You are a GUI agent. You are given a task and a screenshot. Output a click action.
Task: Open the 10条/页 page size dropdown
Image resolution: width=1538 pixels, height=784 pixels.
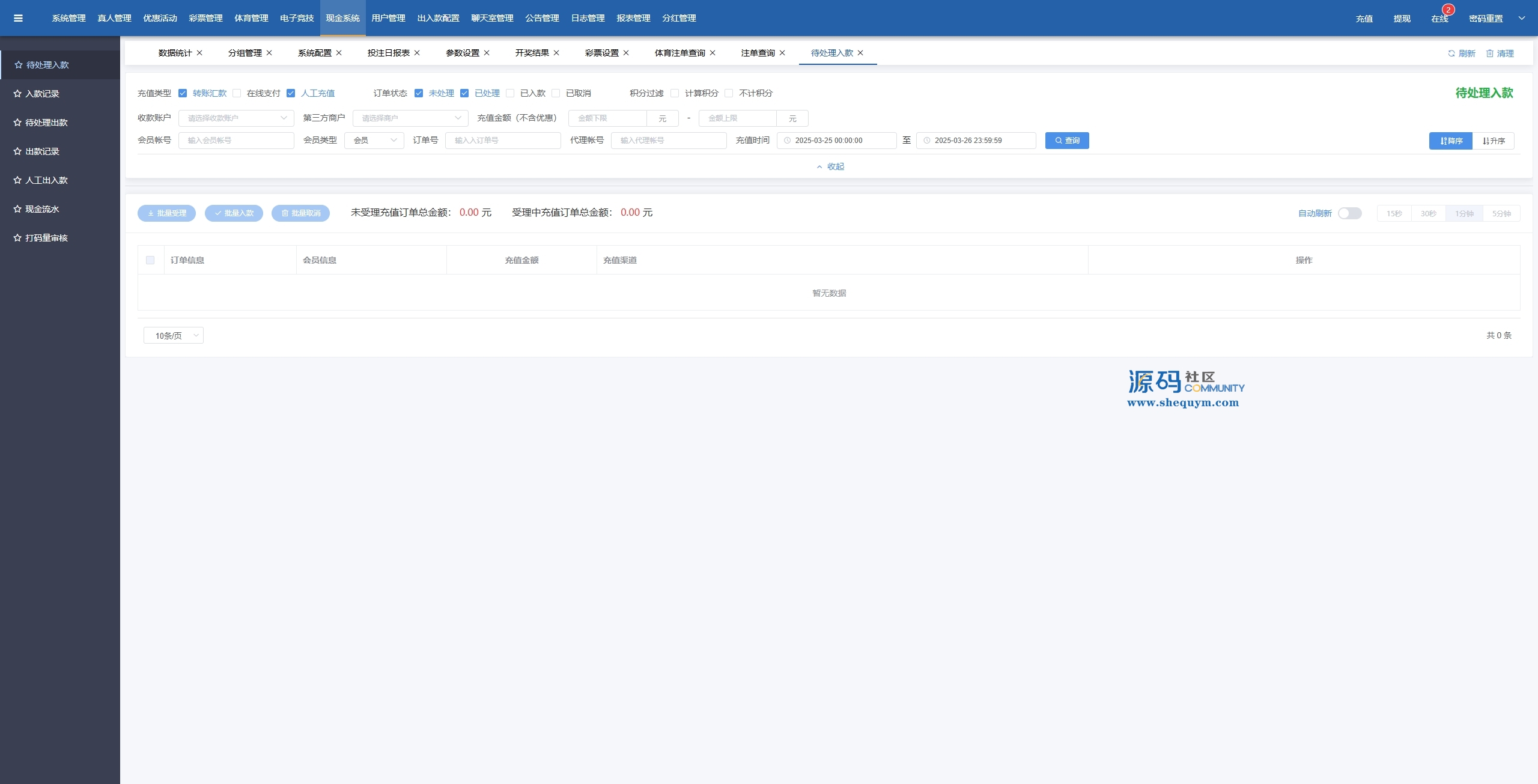(x=173, y=336)
